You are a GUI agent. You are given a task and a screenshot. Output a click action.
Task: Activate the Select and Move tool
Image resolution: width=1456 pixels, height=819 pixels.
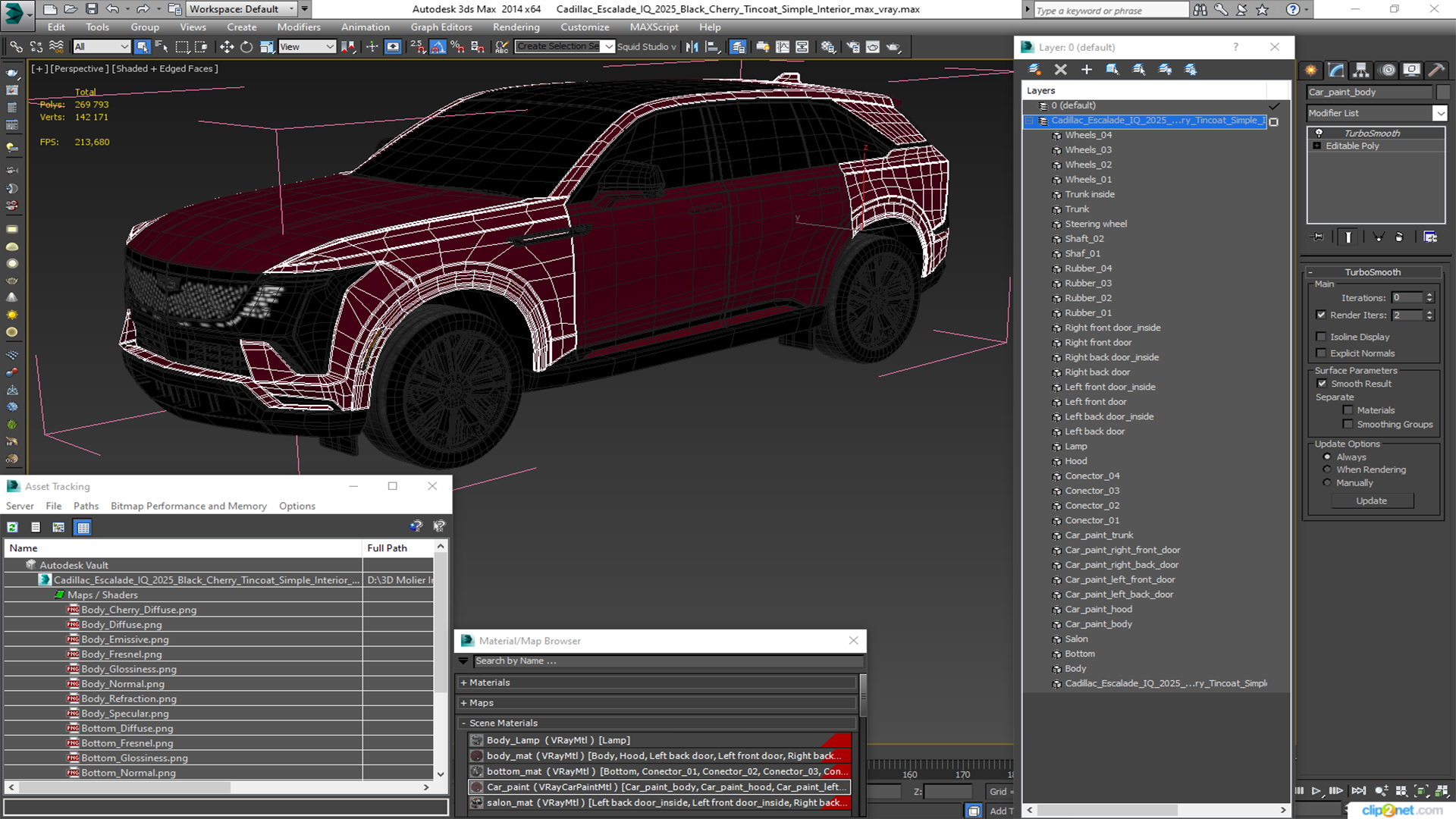(x=226, y=47)
